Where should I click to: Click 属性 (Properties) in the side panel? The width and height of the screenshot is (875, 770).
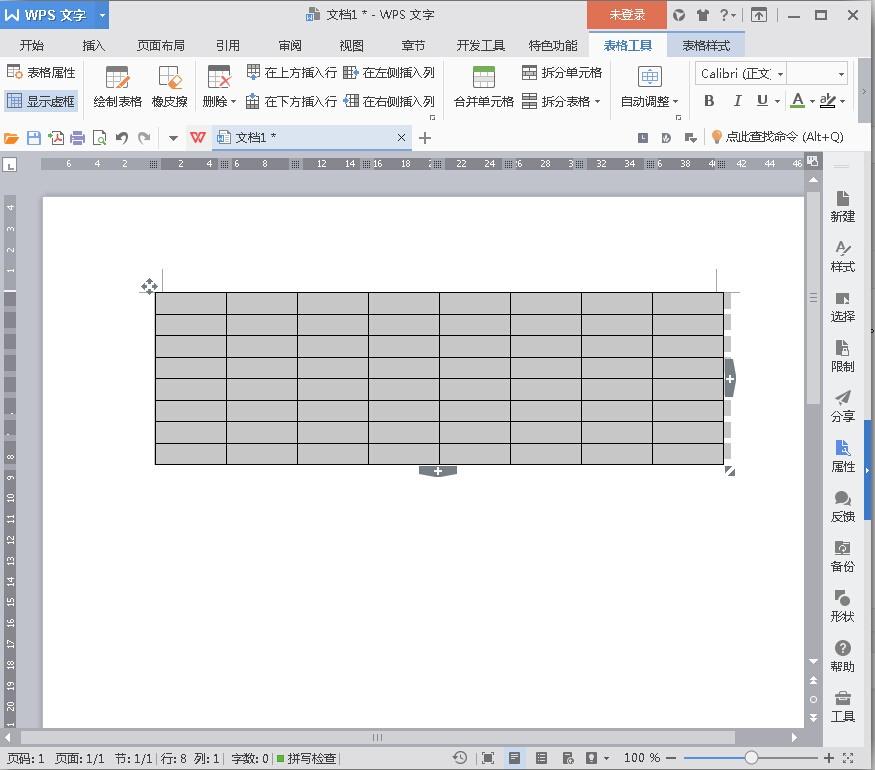(x=842, y=456)
